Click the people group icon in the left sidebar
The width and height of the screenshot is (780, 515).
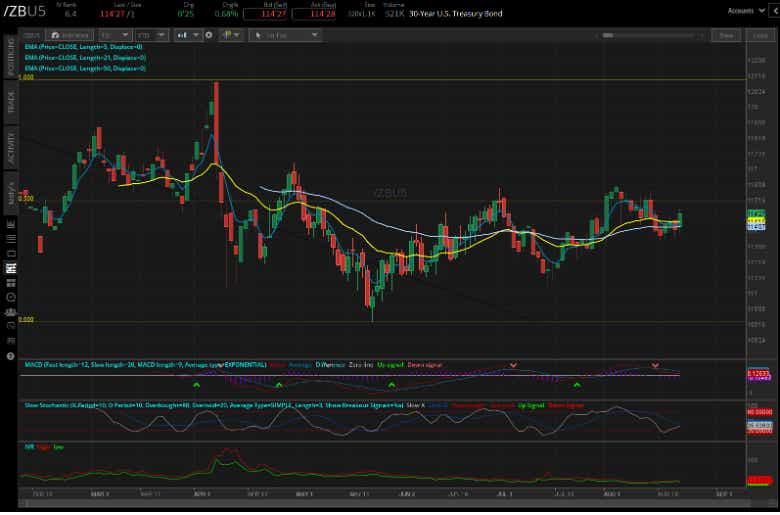click(10, 312)
